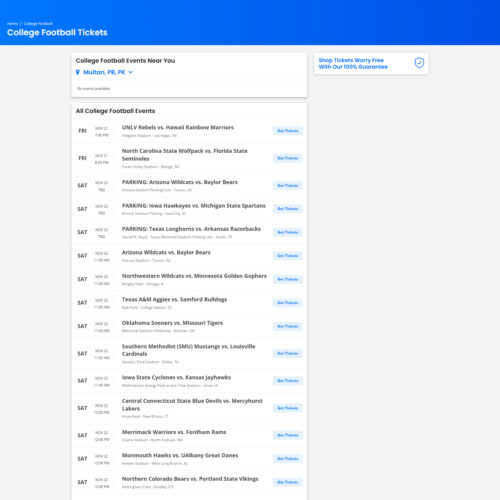
Task: Open Texas A&M Aggies vs. Samford Bulldogs
Action: [174, 299]
